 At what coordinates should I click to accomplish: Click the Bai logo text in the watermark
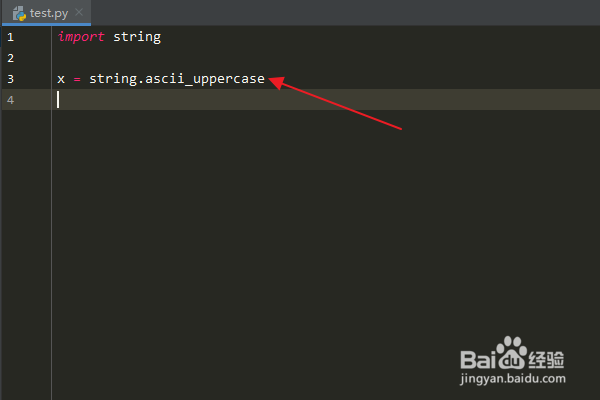click(x=477, y=356)
